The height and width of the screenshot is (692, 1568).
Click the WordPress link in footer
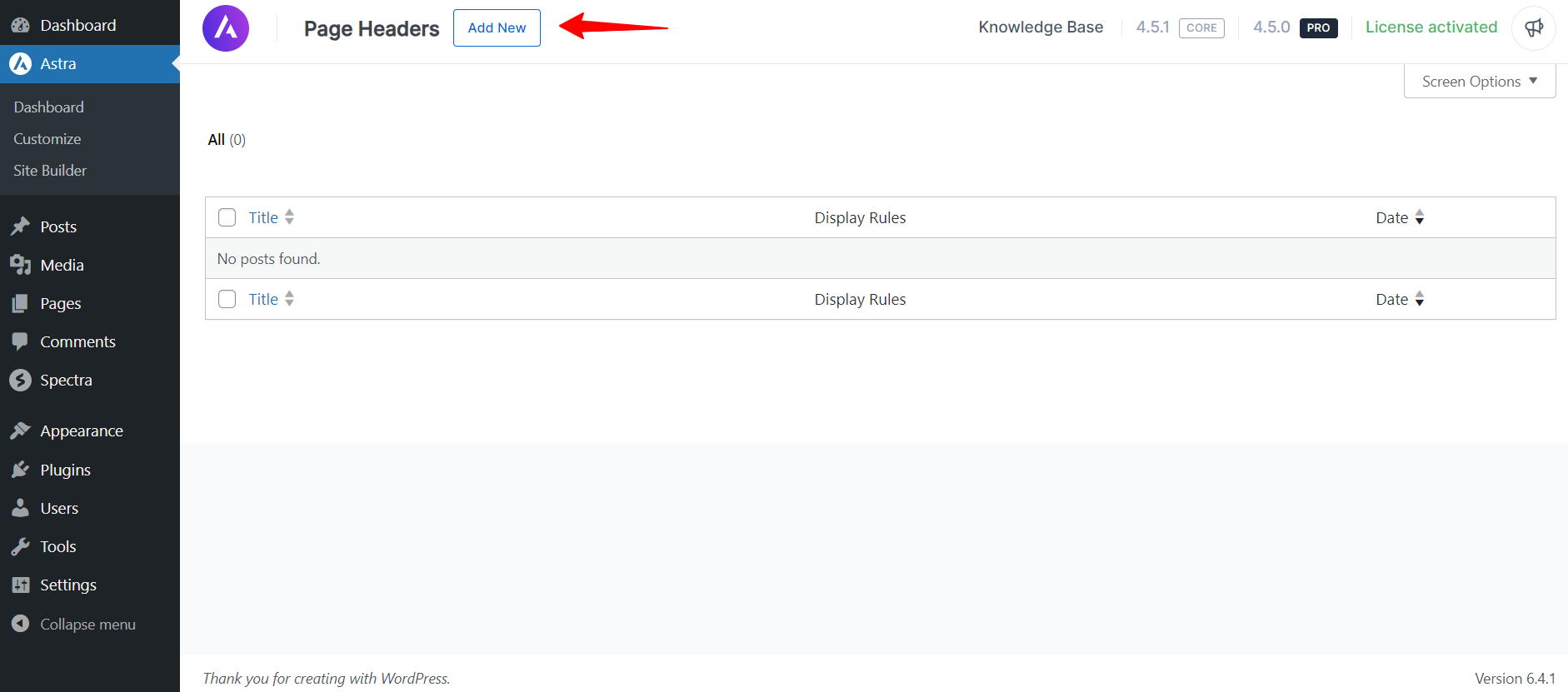pos(414,678)
